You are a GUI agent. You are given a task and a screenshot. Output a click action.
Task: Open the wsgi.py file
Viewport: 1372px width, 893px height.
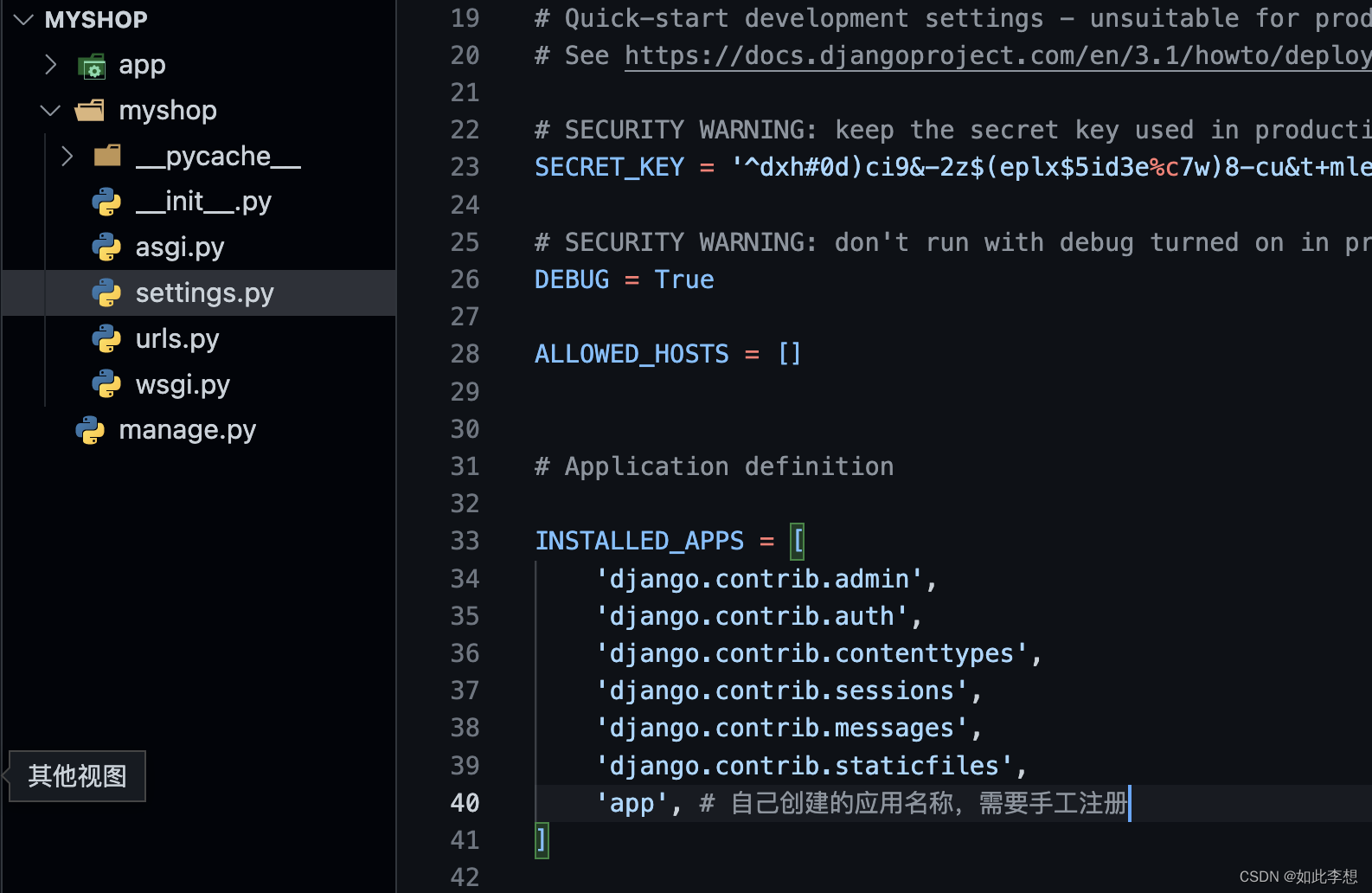pos(183,384)
